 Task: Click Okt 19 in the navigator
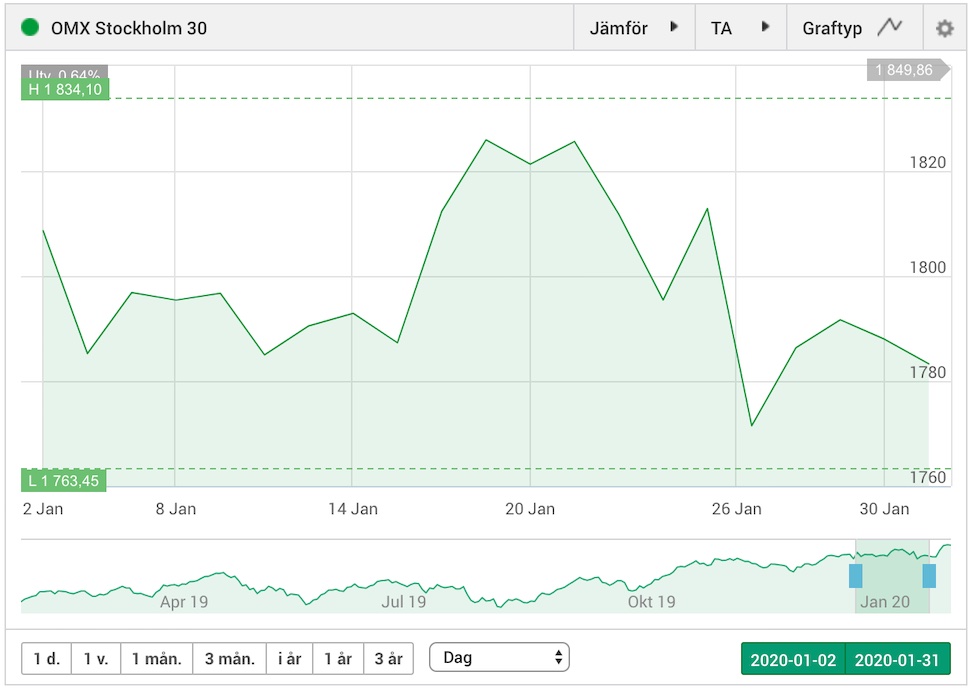click(651, 602)
